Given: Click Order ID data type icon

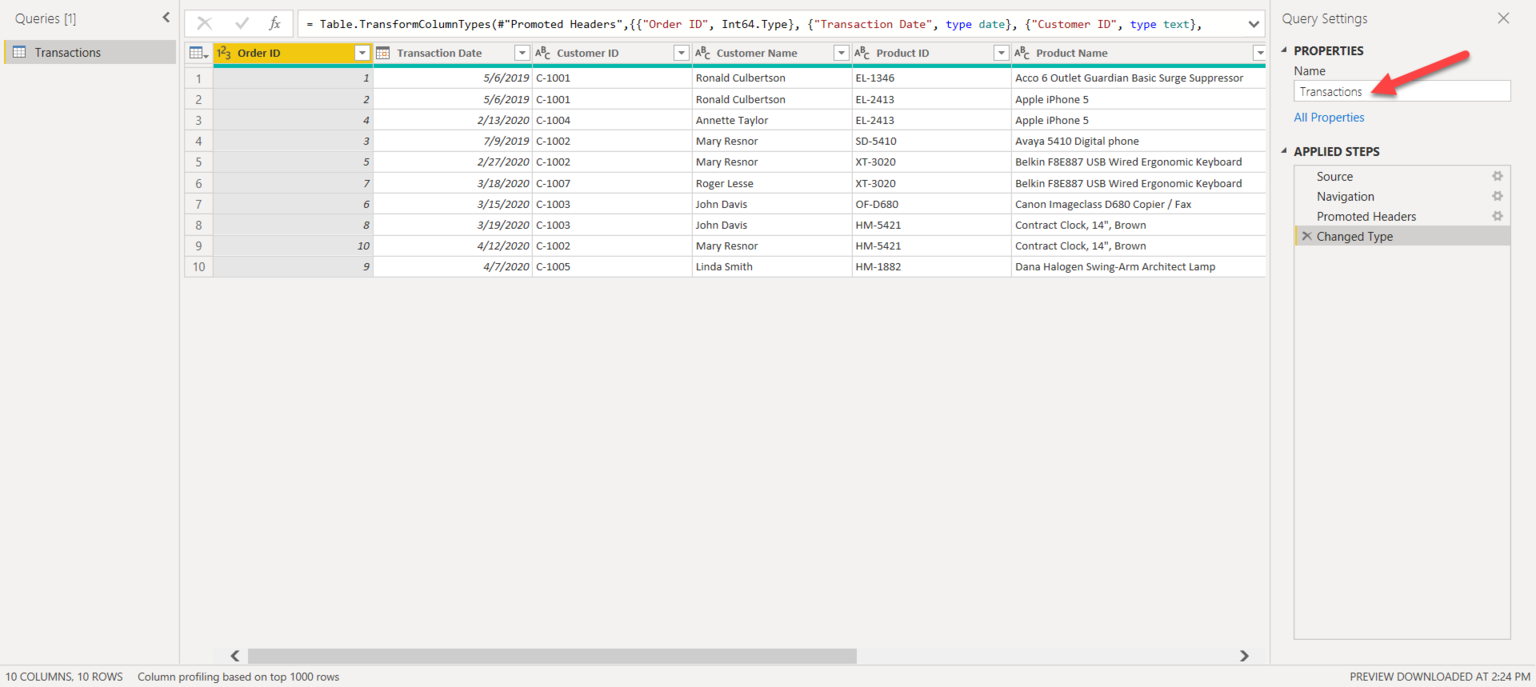Looking at the screenshot, I should [224, 53].
